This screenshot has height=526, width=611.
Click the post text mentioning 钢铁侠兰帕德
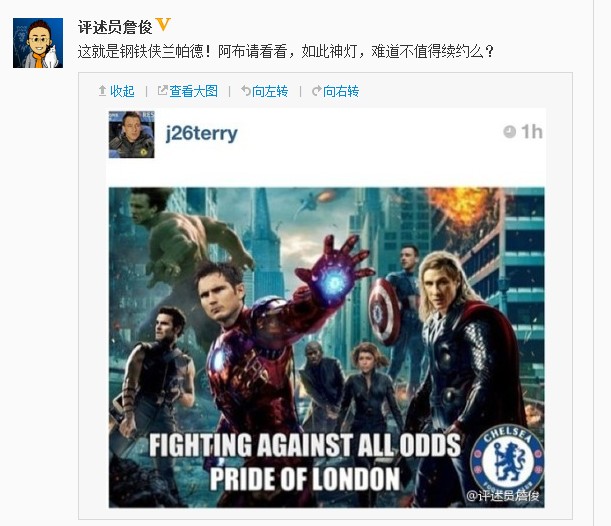(286, 51)
